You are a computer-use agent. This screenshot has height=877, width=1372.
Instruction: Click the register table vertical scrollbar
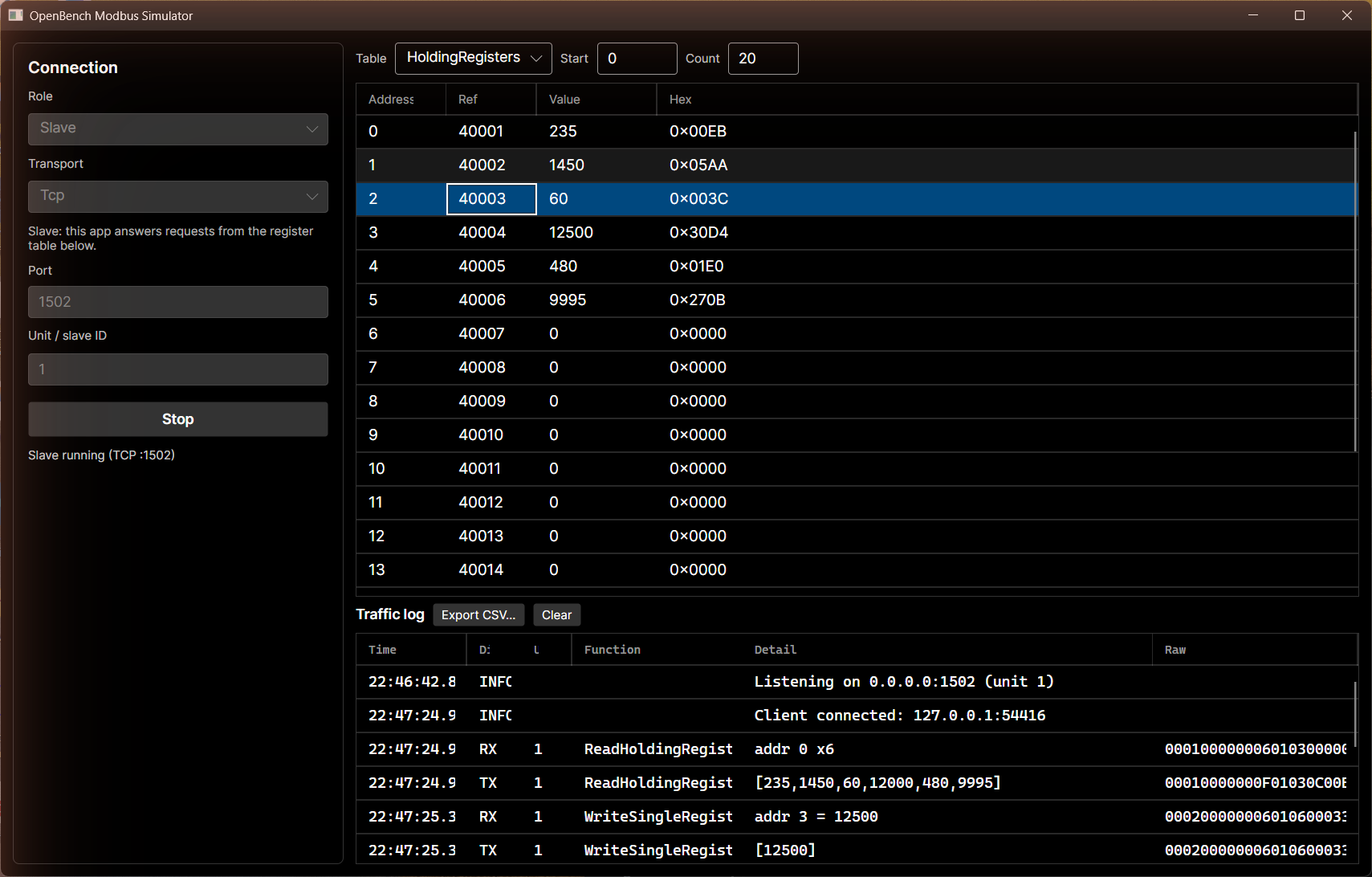pyautogui.click(x=1355, y=291)
